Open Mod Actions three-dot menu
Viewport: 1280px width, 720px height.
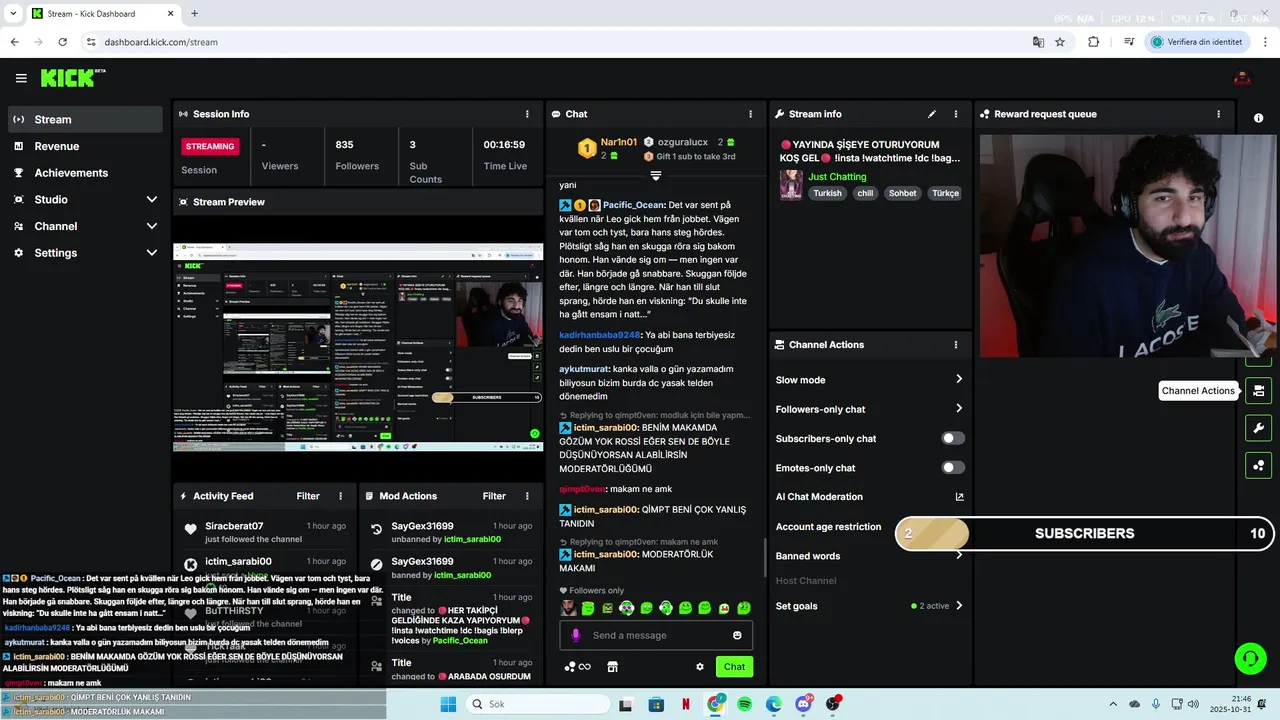pos(527,496)
